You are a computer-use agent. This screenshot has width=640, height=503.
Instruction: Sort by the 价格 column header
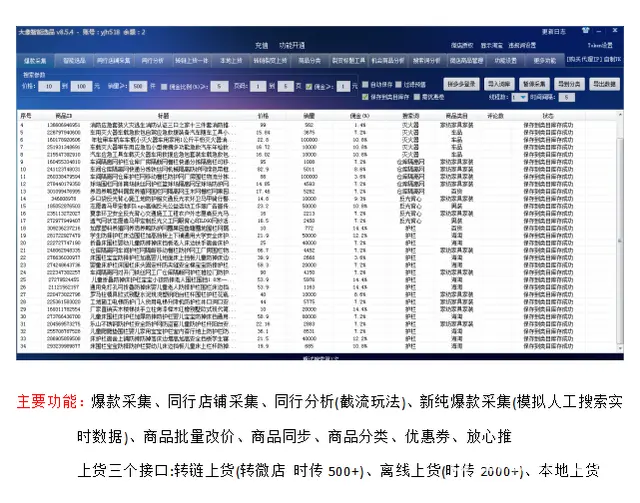click(264, 115)
